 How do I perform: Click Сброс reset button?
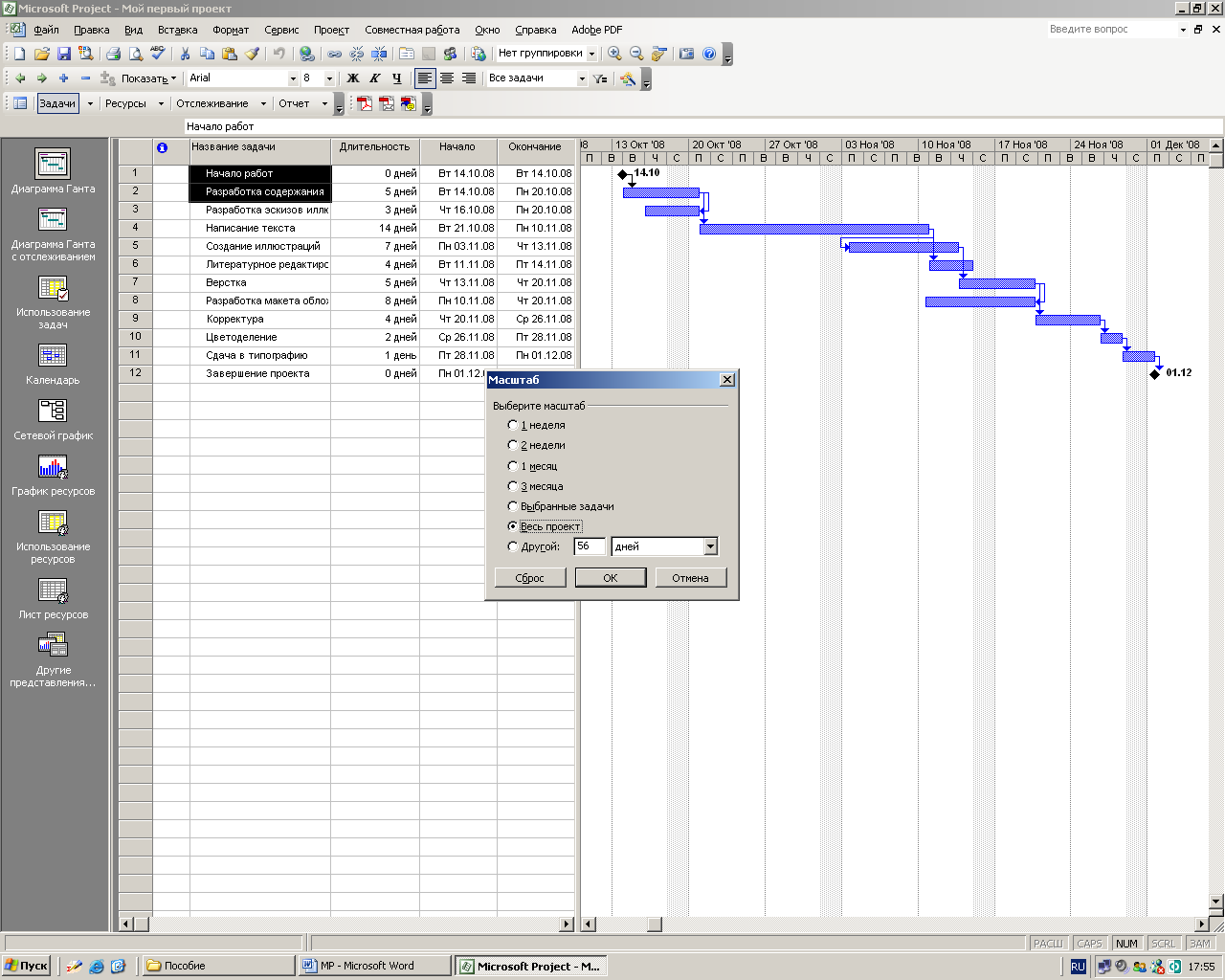click(x=529, y=578)
